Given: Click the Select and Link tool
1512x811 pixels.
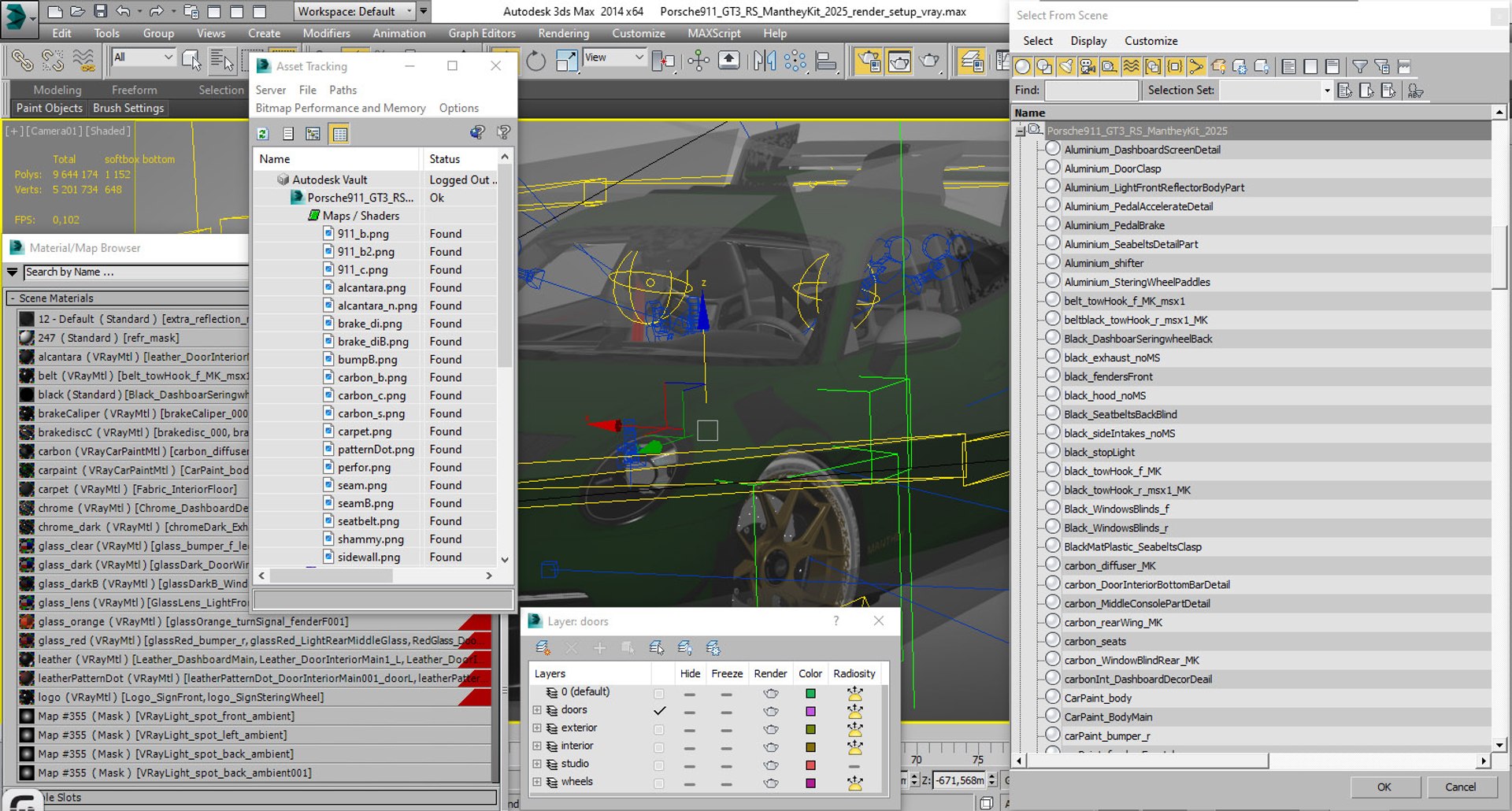Looking at the screenshot, I should click(x=22, y=61).
